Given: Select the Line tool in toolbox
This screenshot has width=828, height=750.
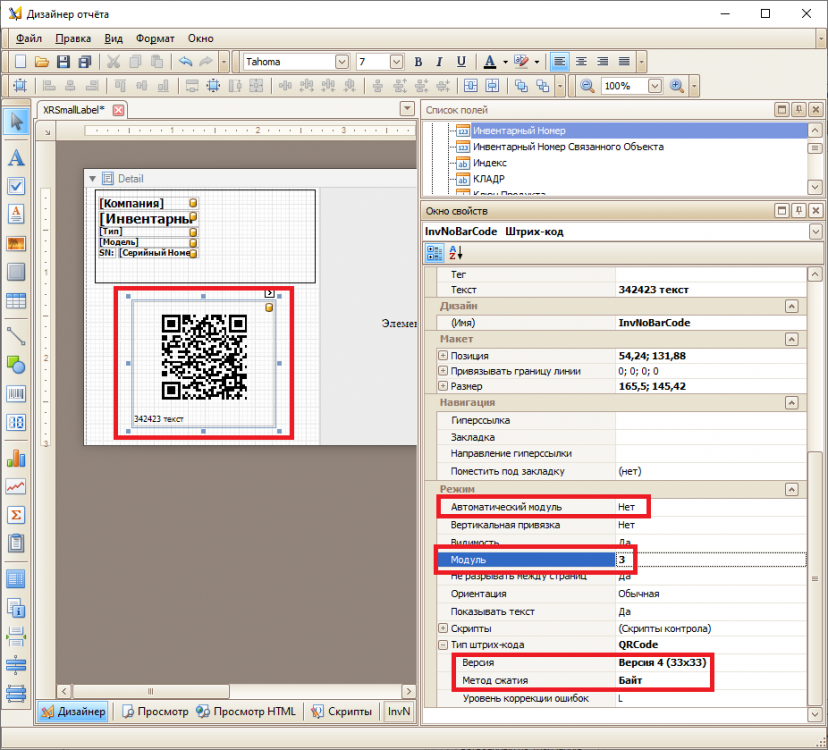Looking at the screenshot, I should [x=16, y=336].
